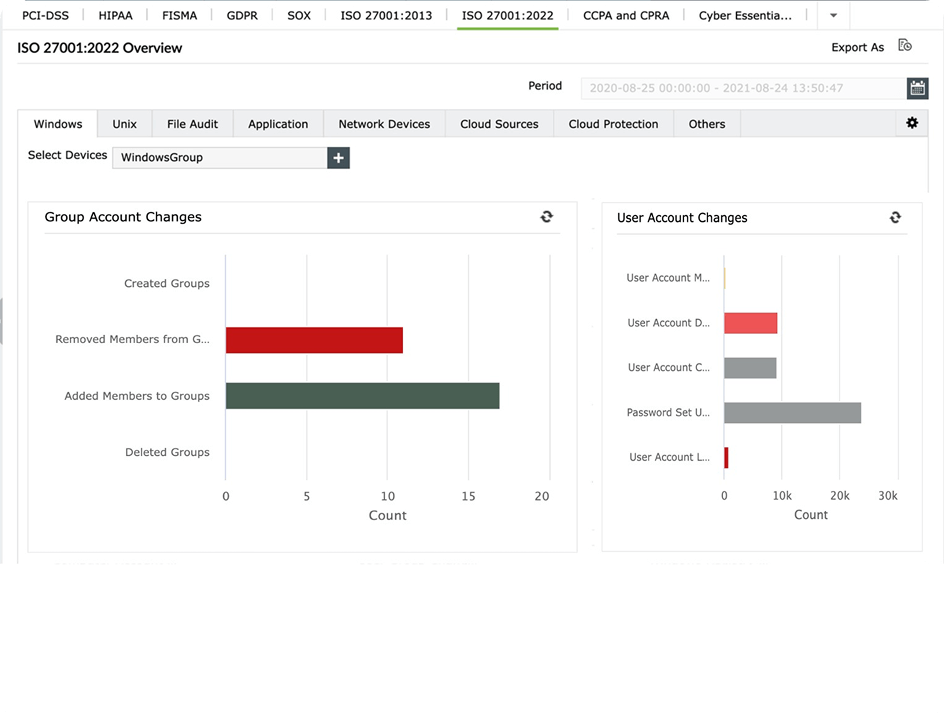Open the WindowsGroup device selector
The image size is (944, 718).
tap(220, 157)
